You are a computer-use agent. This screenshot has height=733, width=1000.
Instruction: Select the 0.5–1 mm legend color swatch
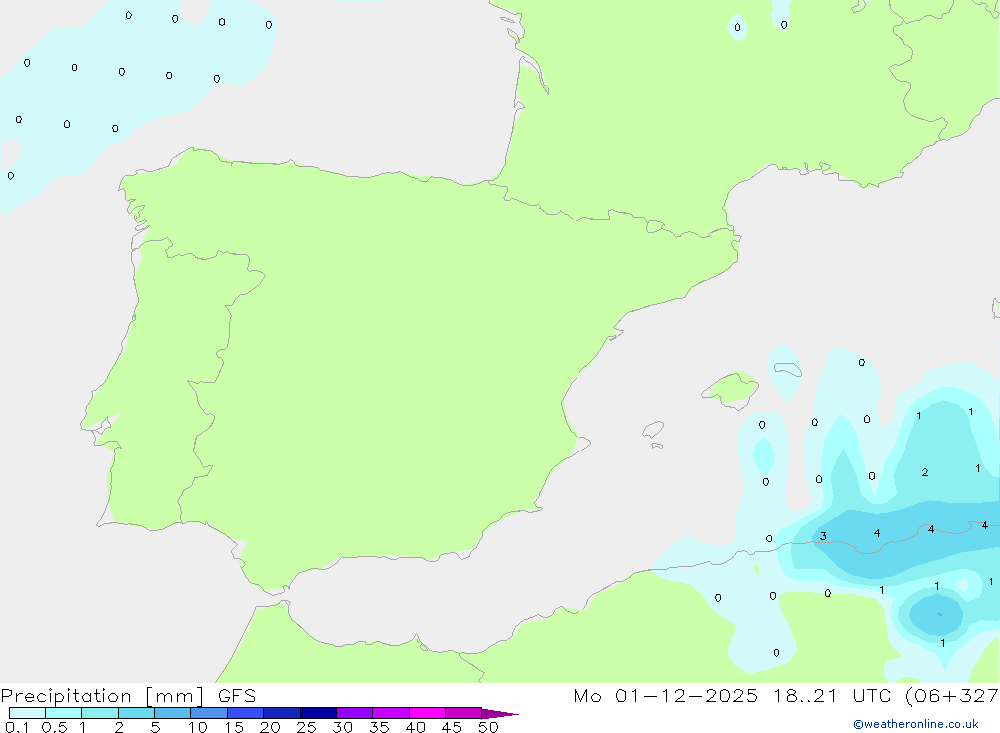(x=64, y=713)
